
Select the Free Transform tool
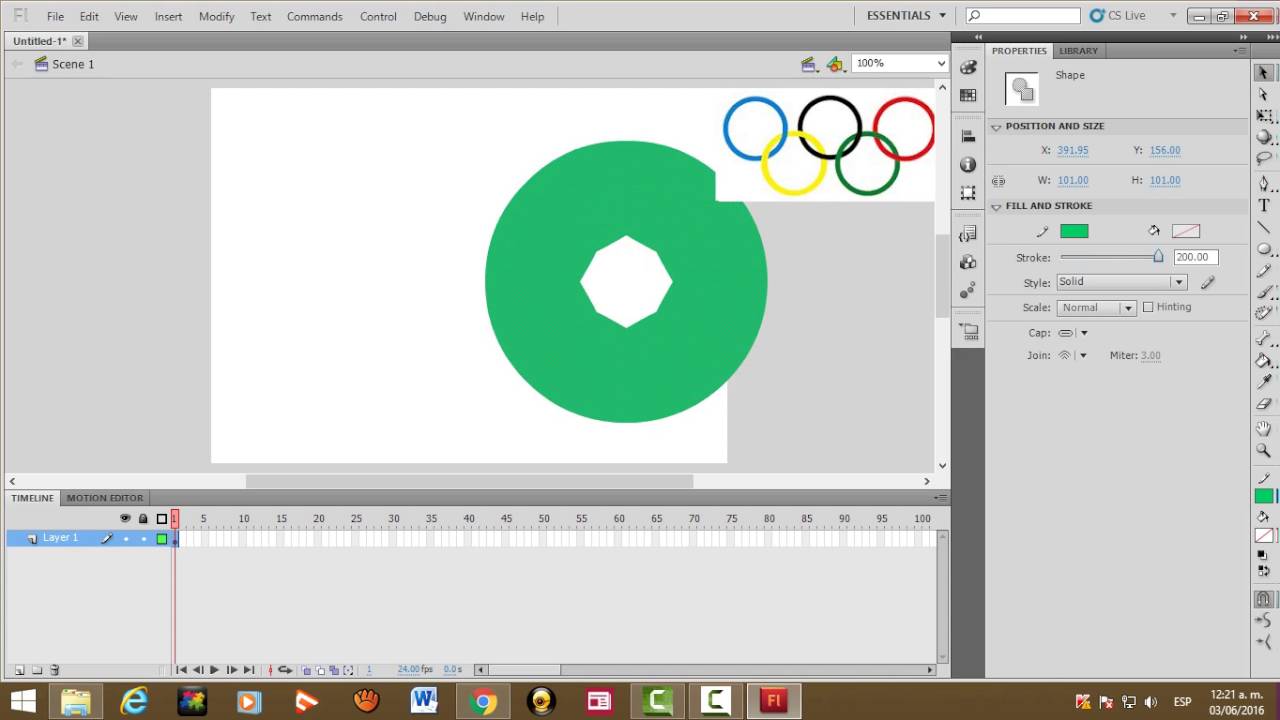click(x=1264, y=116)
